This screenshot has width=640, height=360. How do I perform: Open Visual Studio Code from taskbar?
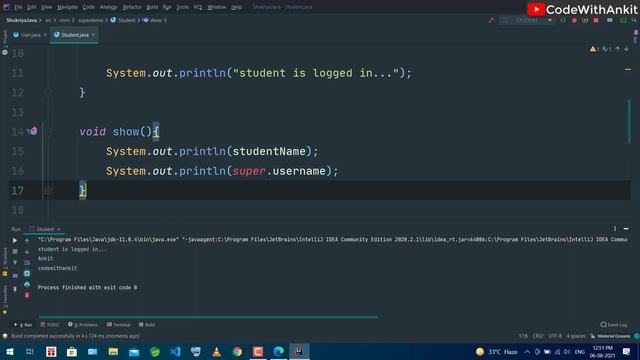pyautogui.click(x=175, y=351)
